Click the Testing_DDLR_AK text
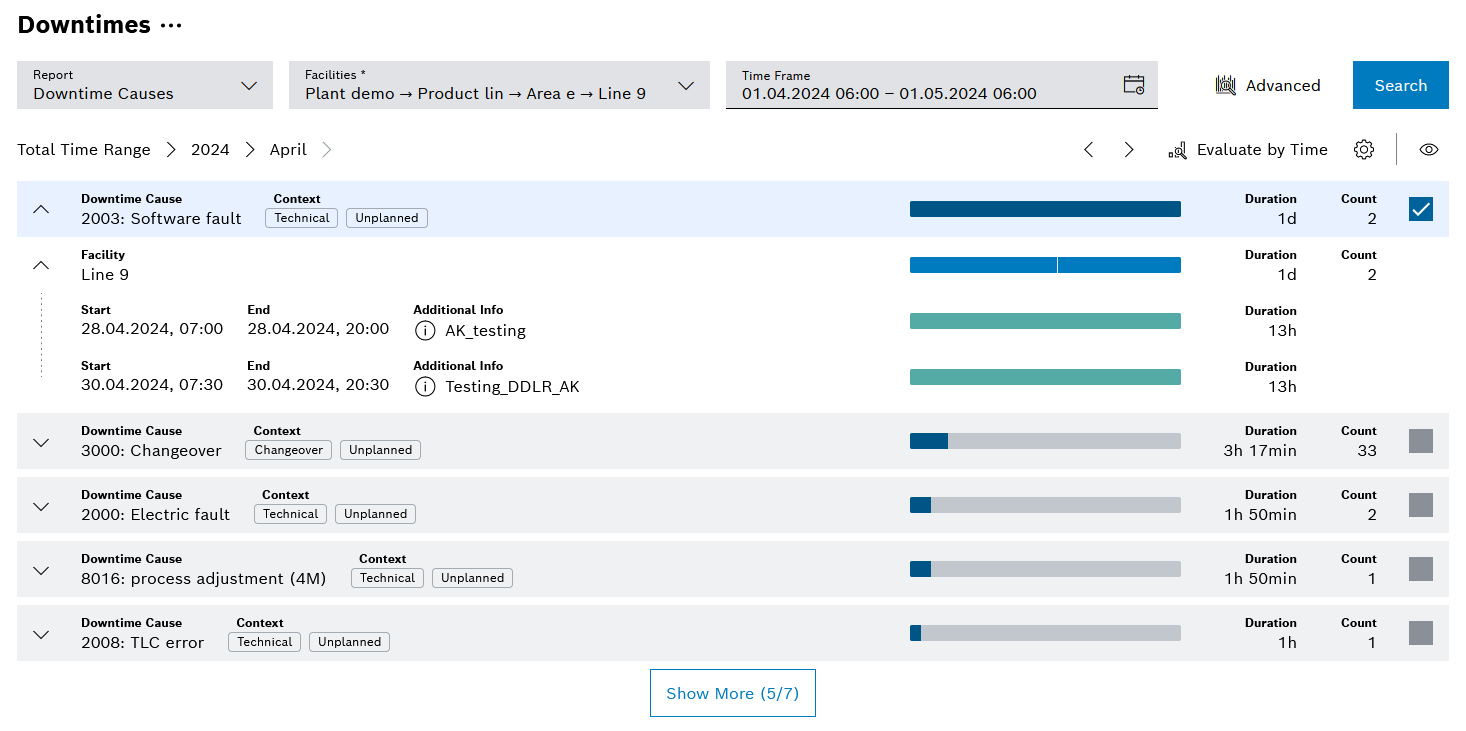The image size is (1466, 731). click(512, 387)
